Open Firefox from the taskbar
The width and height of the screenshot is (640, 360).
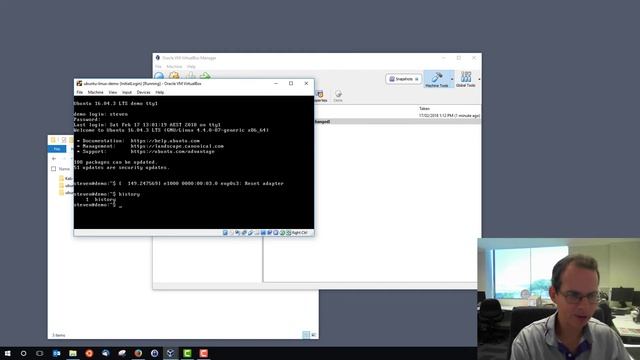(138, 353)
